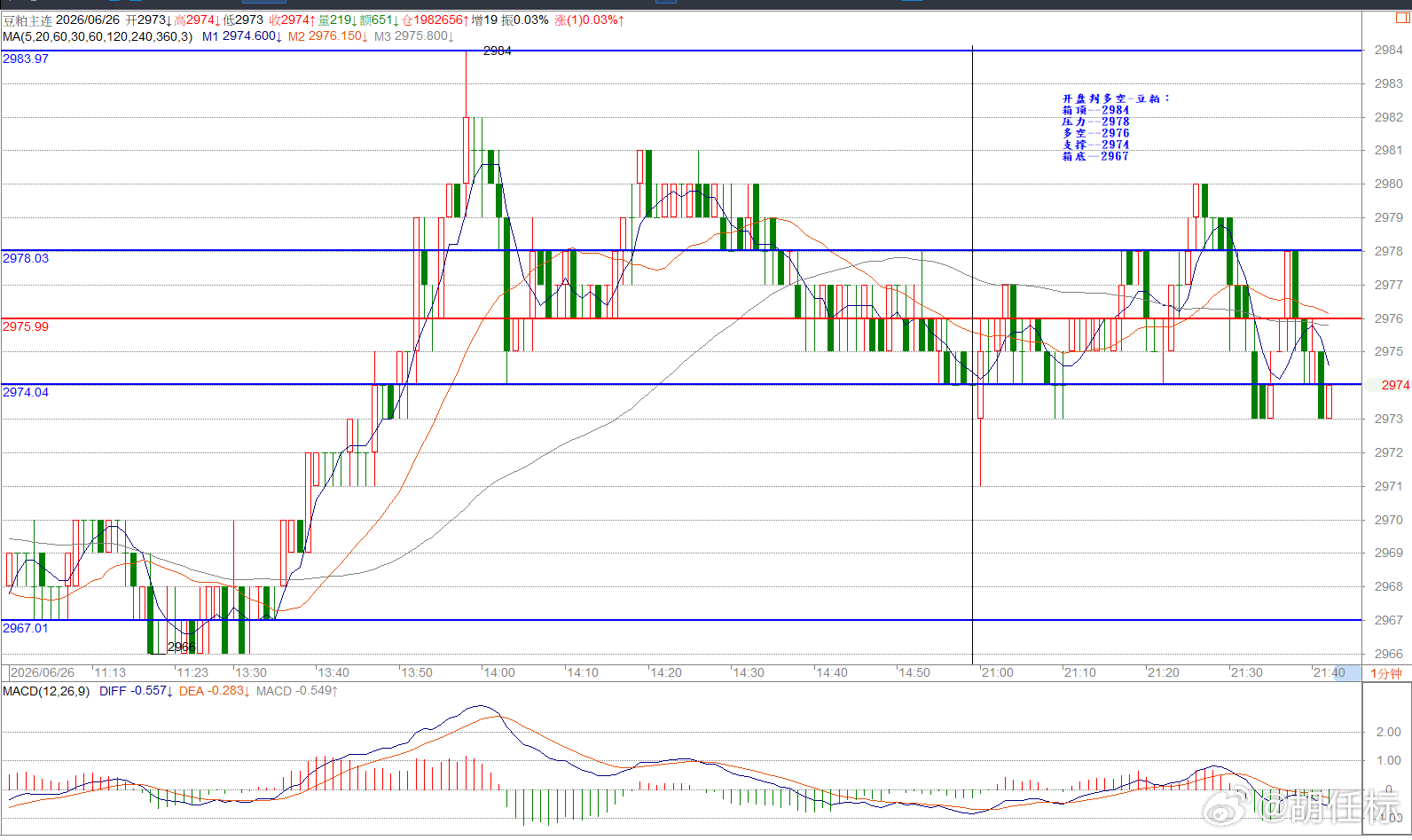Click the 11:13 time axis label
Image resolution: width=1412 pixels, height=840 pixels.
click(111, 672)
